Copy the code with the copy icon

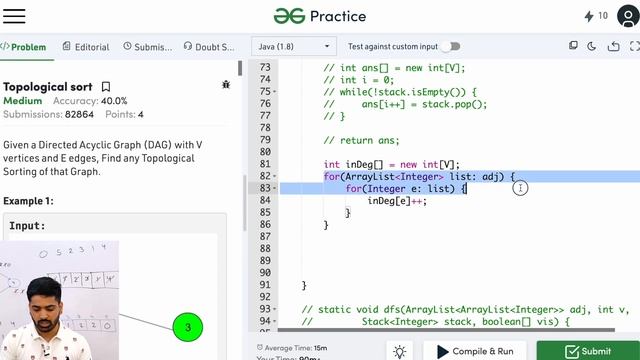[573, 46]
